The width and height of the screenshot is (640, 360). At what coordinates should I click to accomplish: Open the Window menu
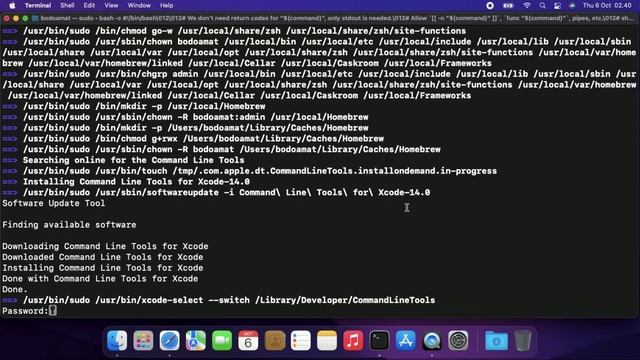[x=139, y=5]
